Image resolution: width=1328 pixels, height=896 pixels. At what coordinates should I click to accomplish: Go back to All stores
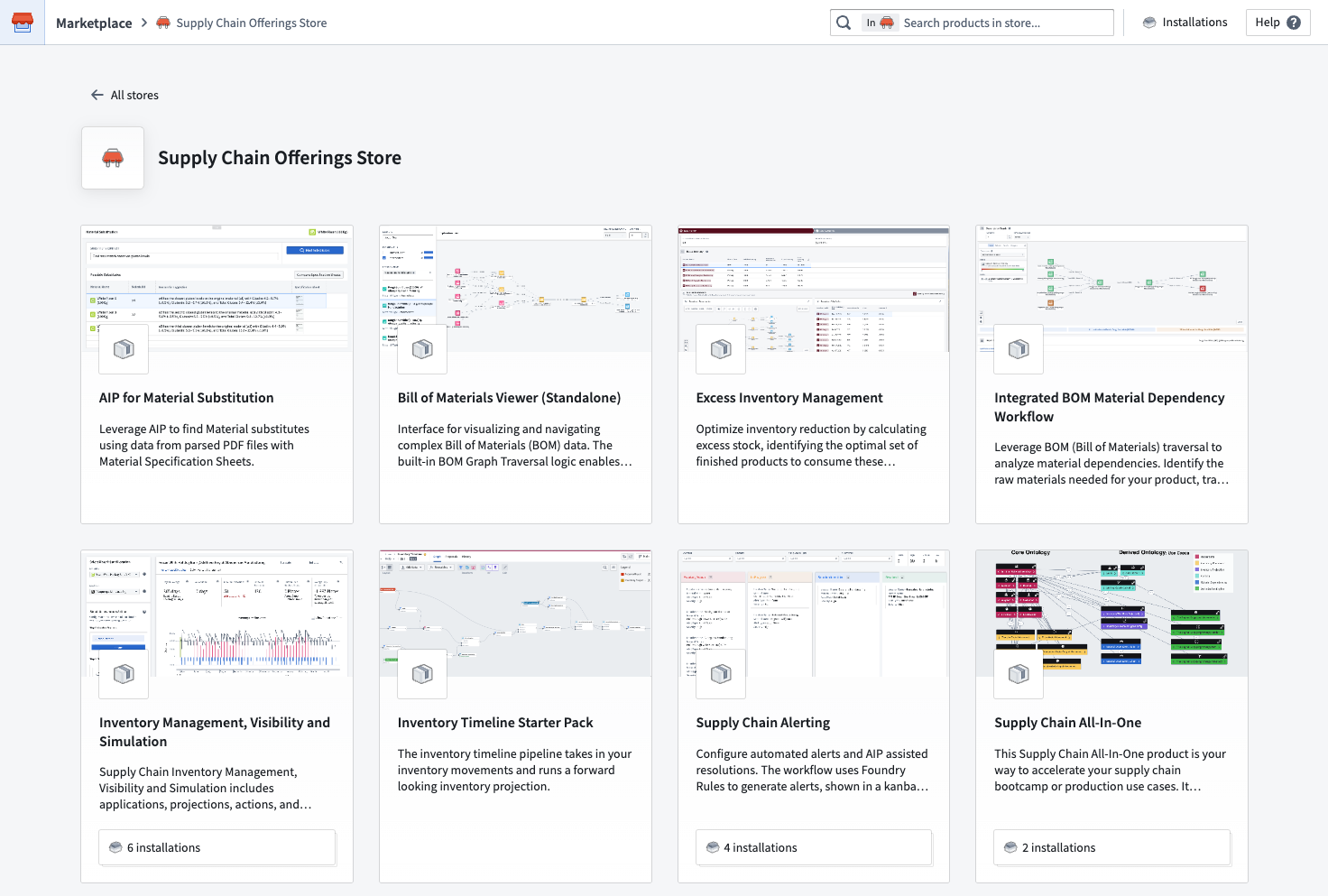(x=124, y=95)
